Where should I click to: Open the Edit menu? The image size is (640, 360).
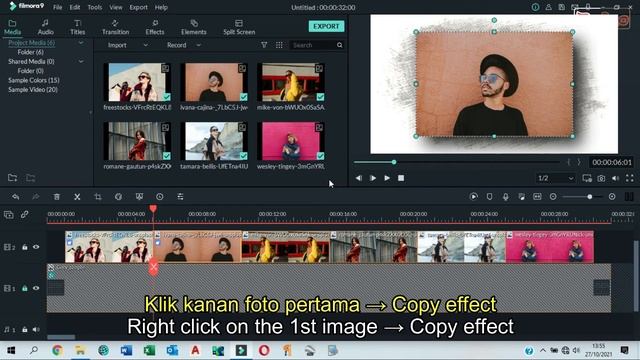[x=75, y=7]
